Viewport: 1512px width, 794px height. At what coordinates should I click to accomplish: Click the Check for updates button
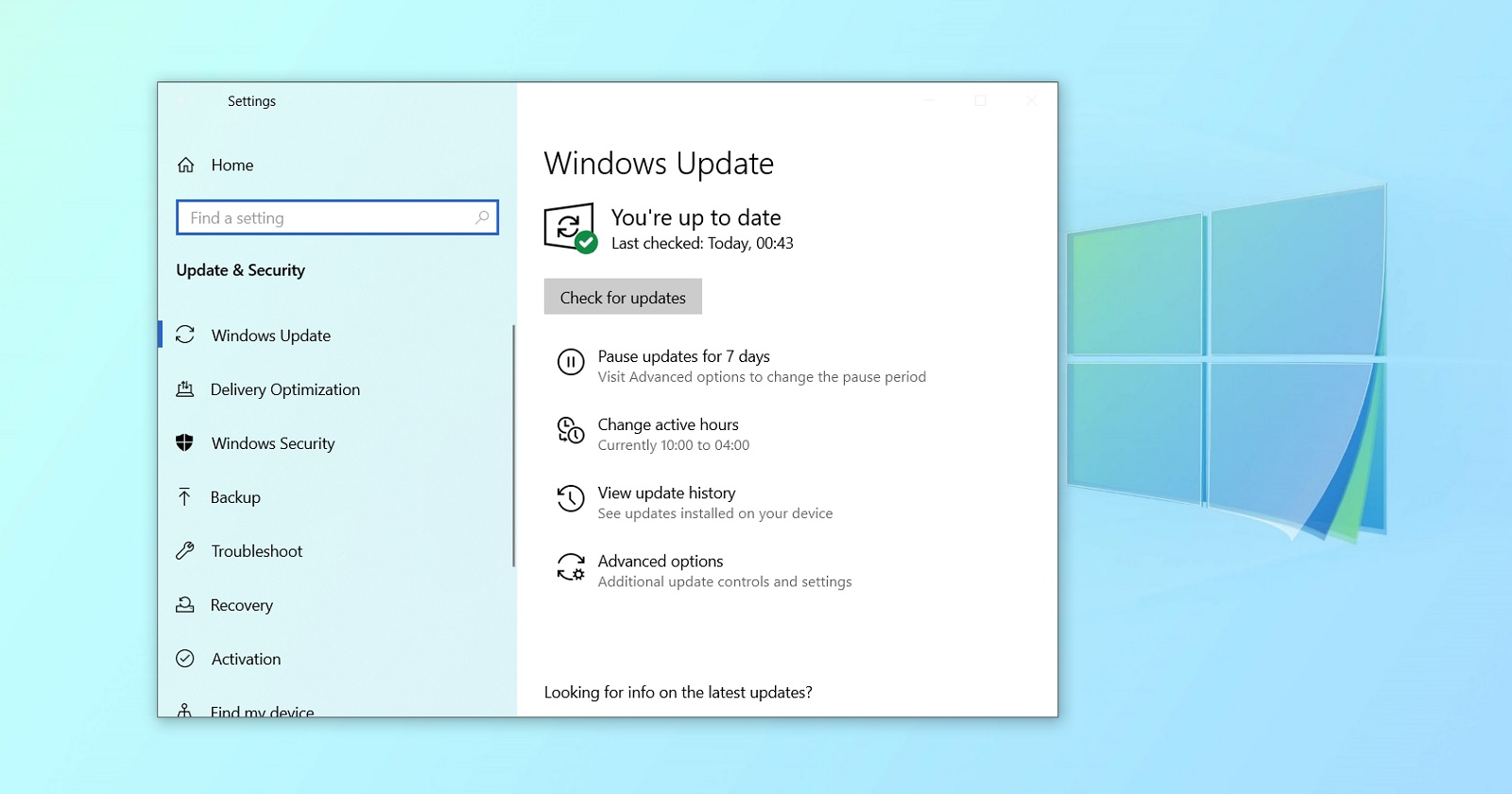(623, 297)
